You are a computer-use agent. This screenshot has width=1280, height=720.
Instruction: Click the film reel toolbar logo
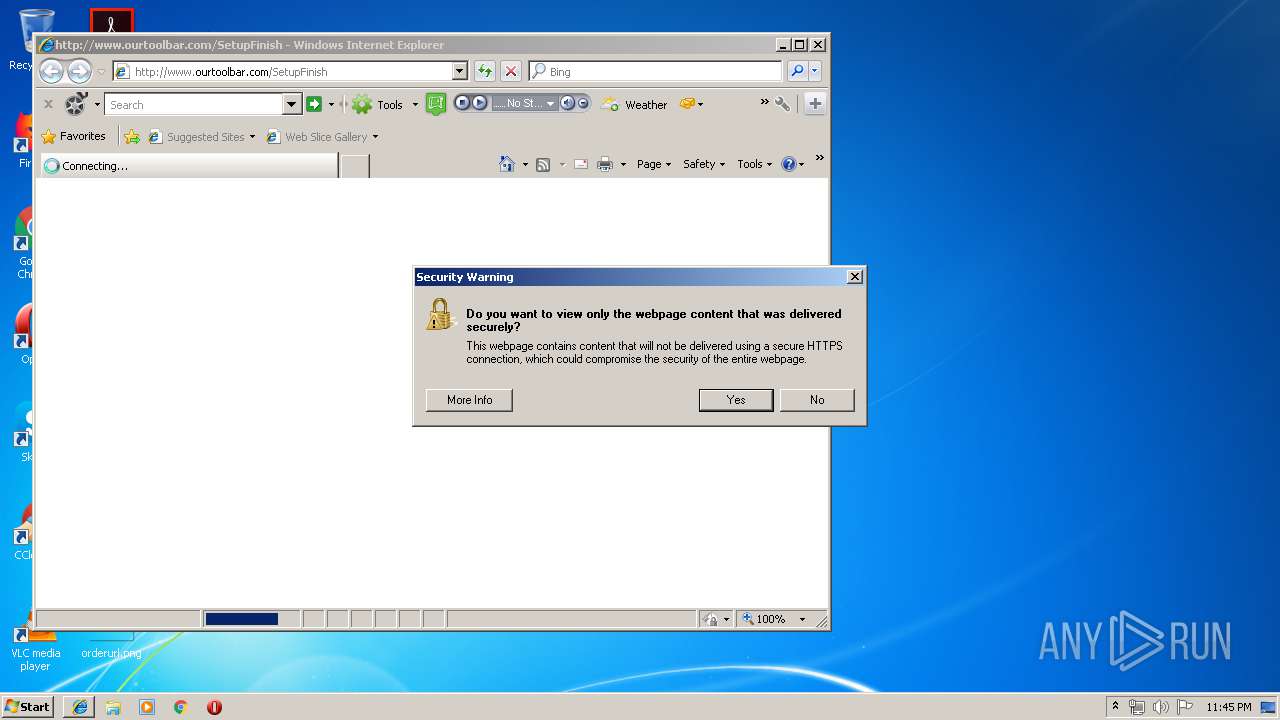76,104
